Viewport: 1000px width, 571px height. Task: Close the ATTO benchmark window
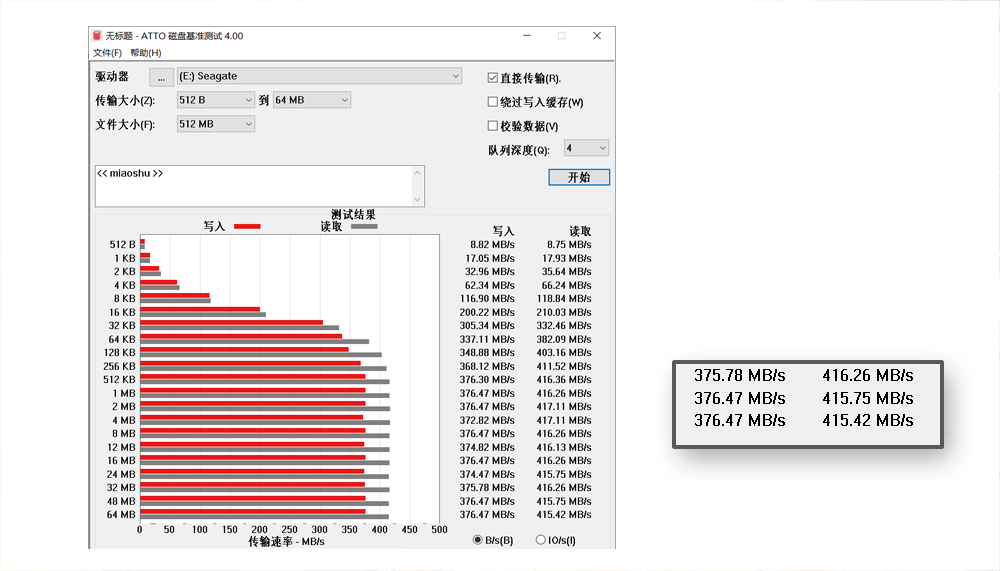(x=597, y=36)
